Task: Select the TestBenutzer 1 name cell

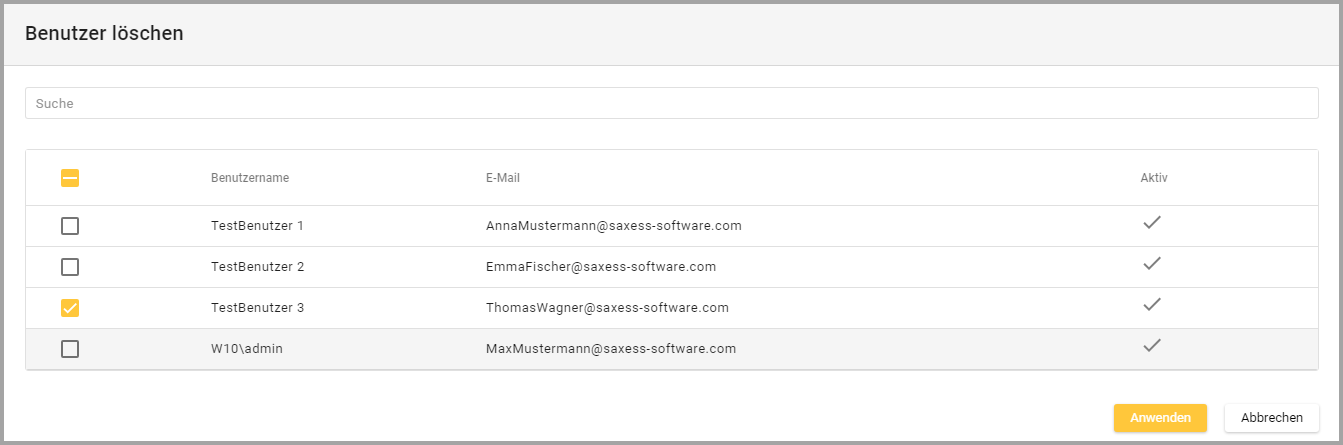Action: point(257,226)
